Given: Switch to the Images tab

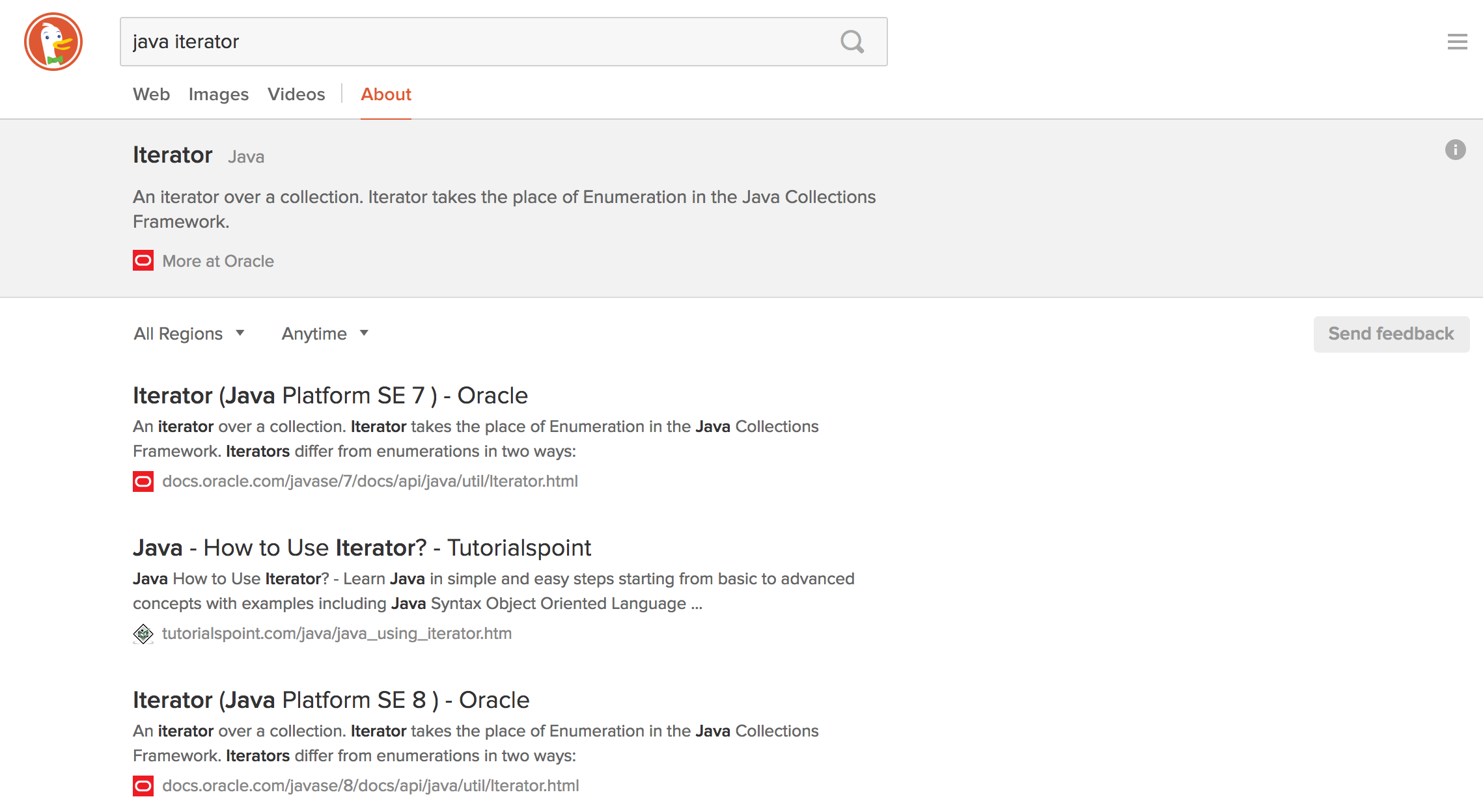Looking at the screenshot, I should (218, 94).
